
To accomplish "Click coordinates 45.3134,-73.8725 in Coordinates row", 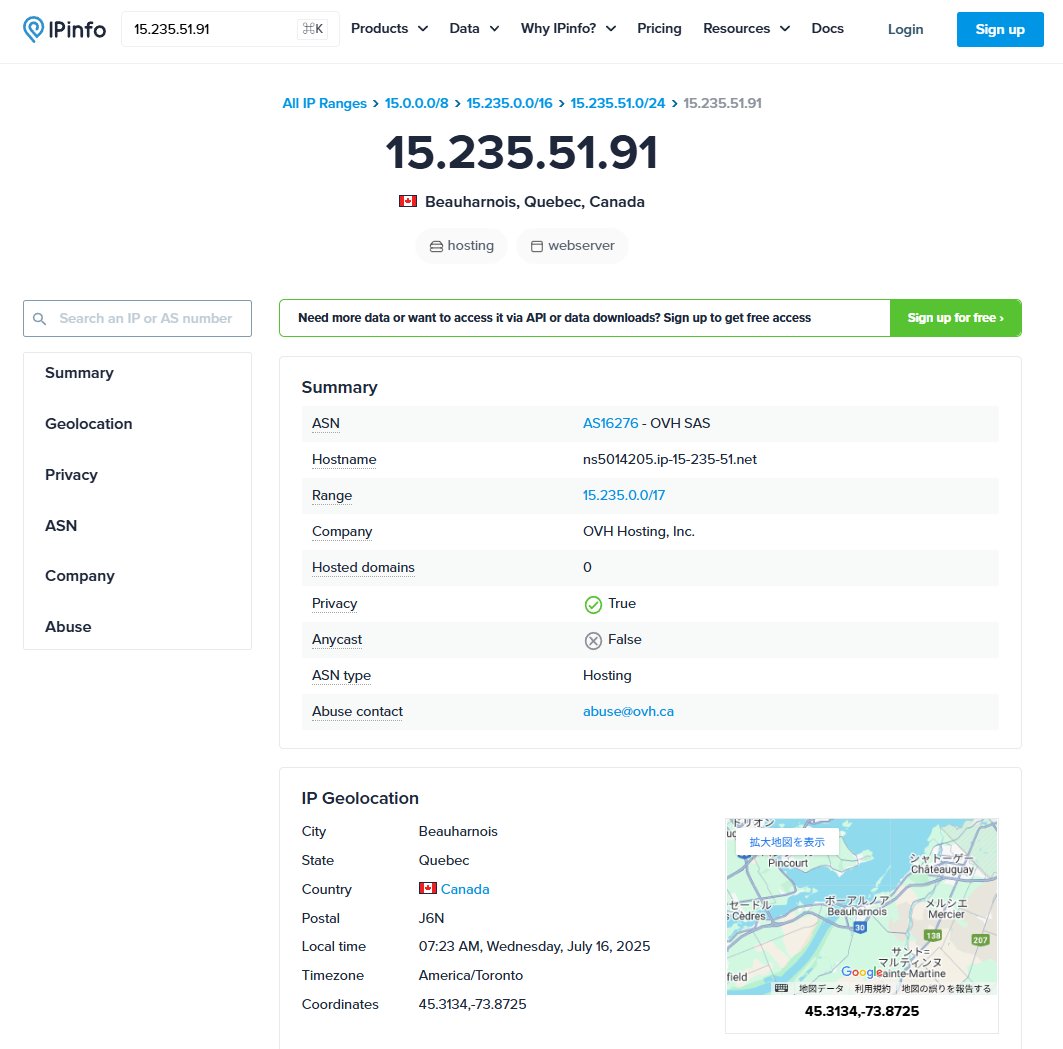I will (x=473, y=1004).
